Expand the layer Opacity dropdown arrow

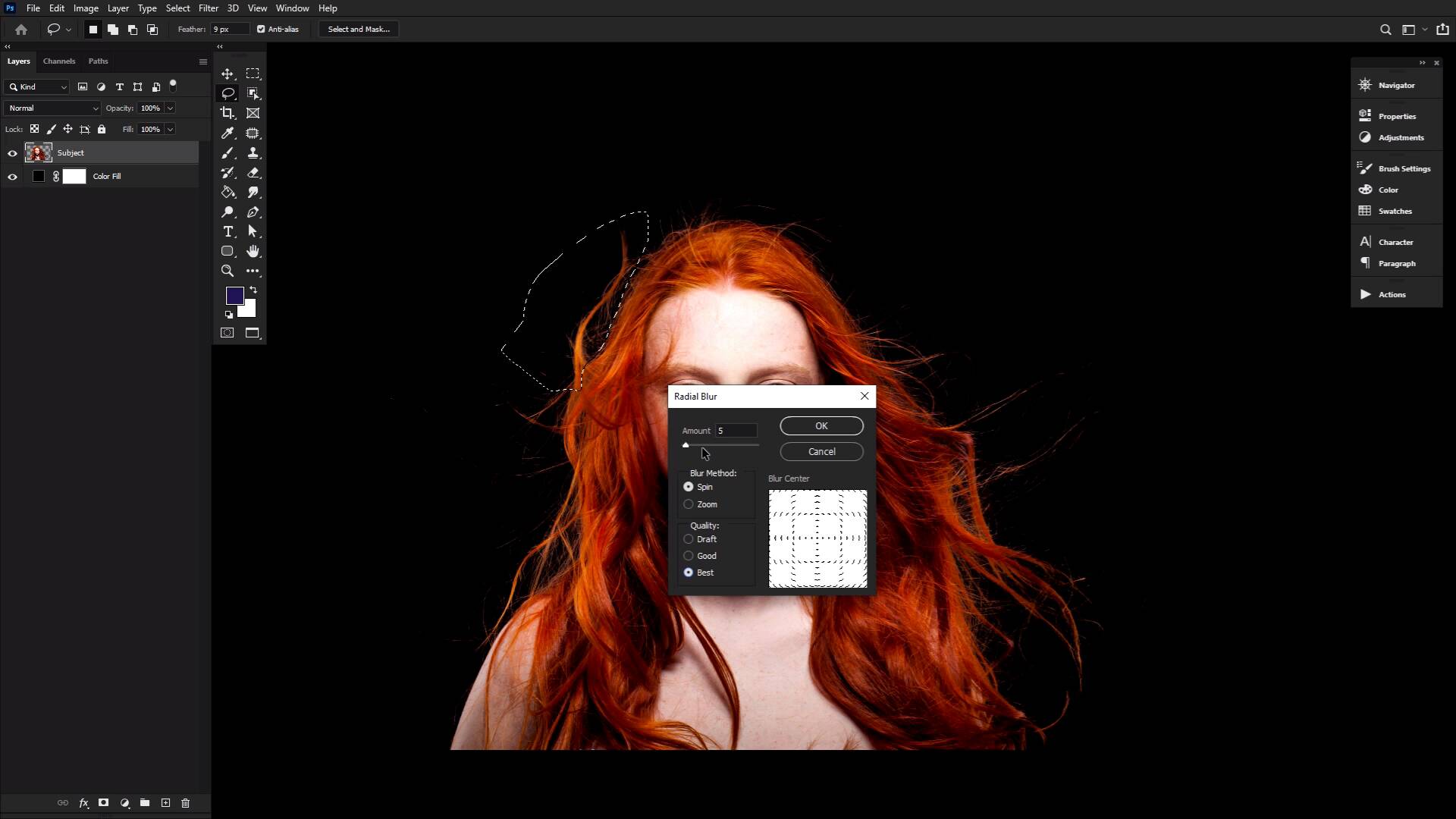[x=170, y=108]
